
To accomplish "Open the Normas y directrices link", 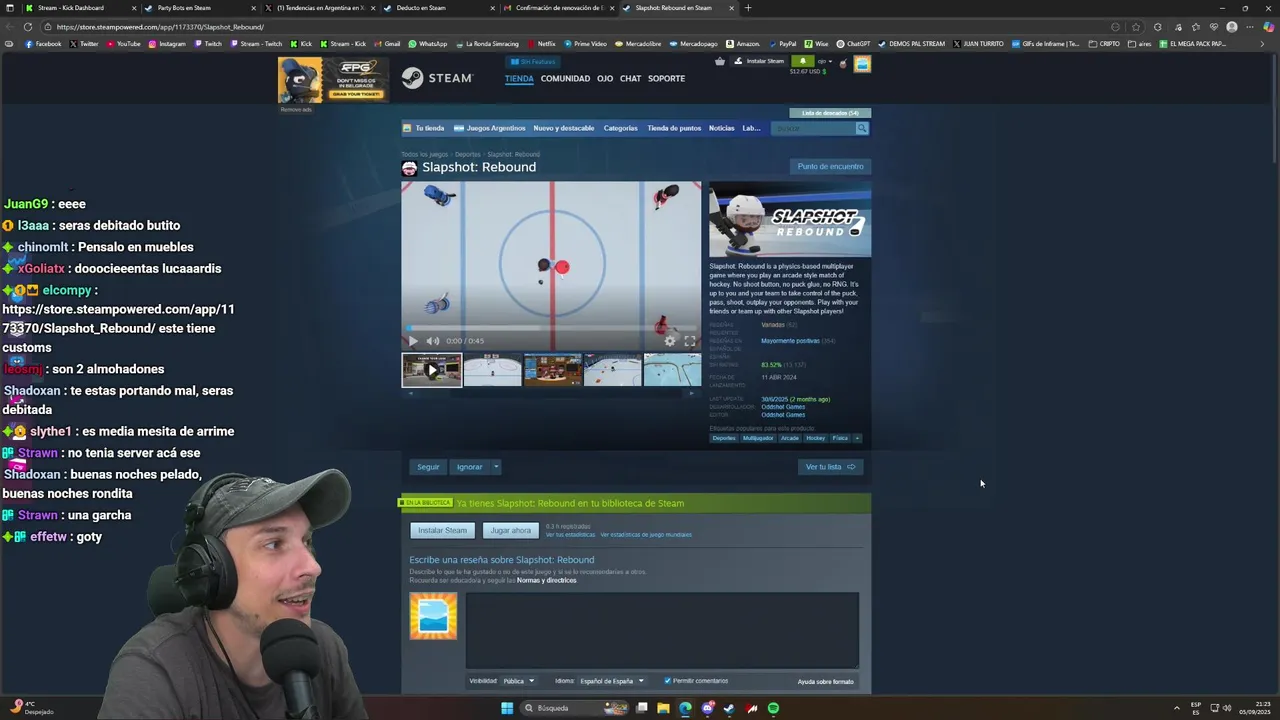I will (x=546, y=580).
